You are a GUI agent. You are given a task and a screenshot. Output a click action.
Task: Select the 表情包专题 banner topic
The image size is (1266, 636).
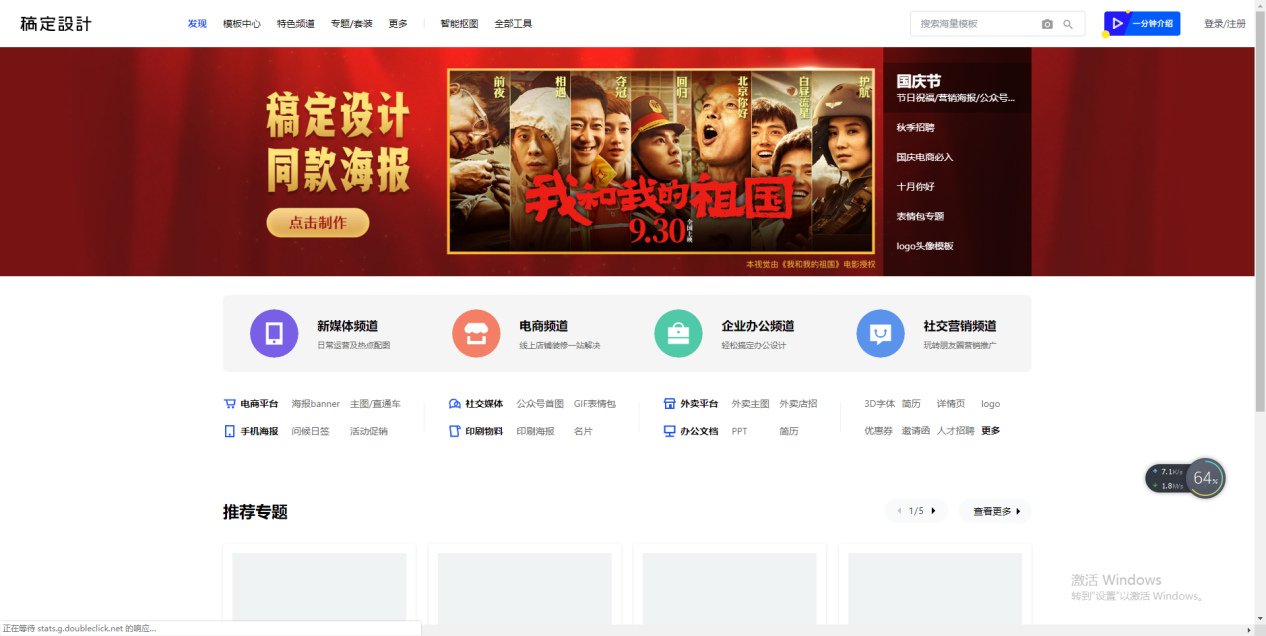click(x=920, y=216)
